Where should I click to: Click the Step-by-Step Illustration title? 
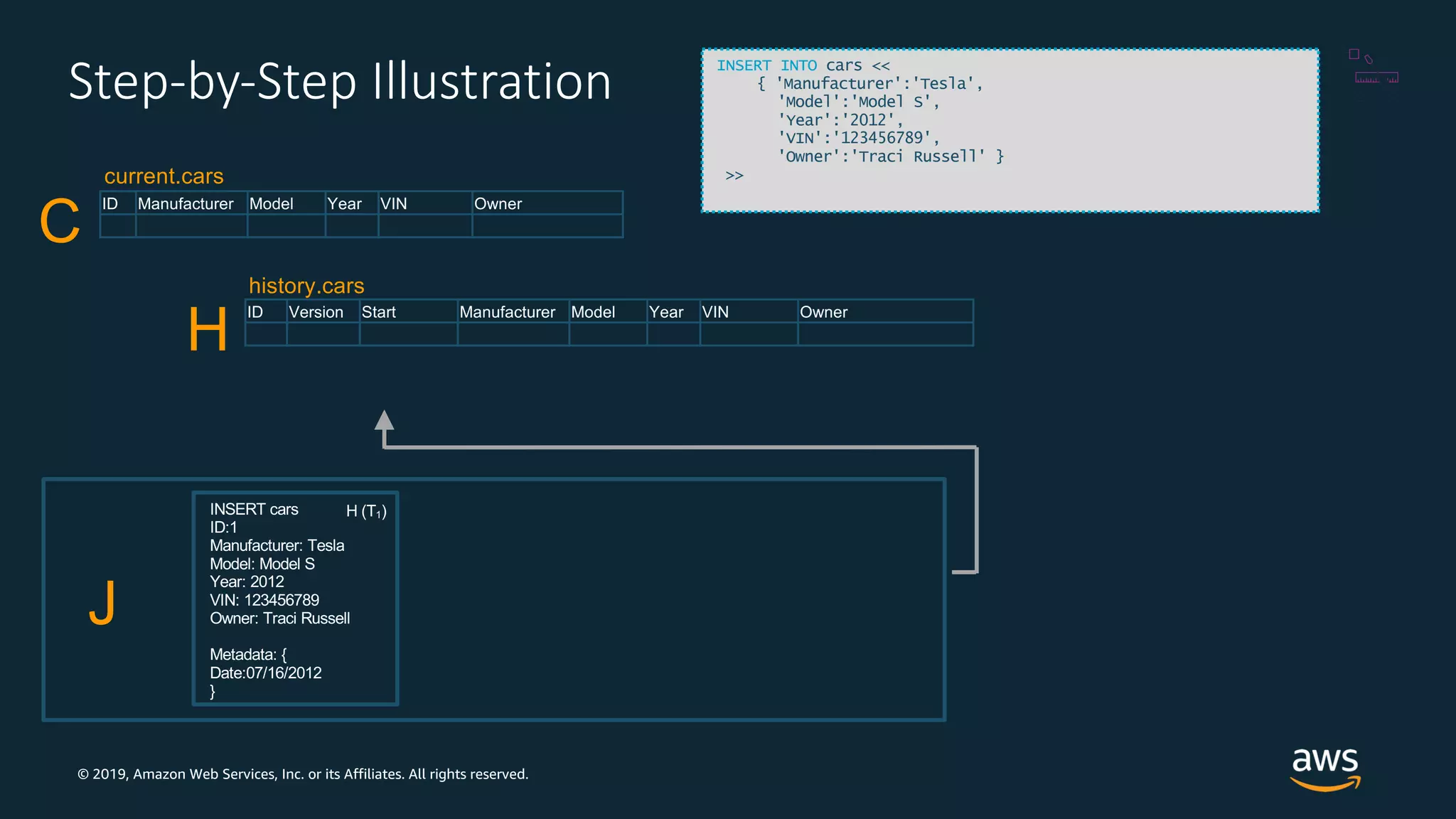340,81
